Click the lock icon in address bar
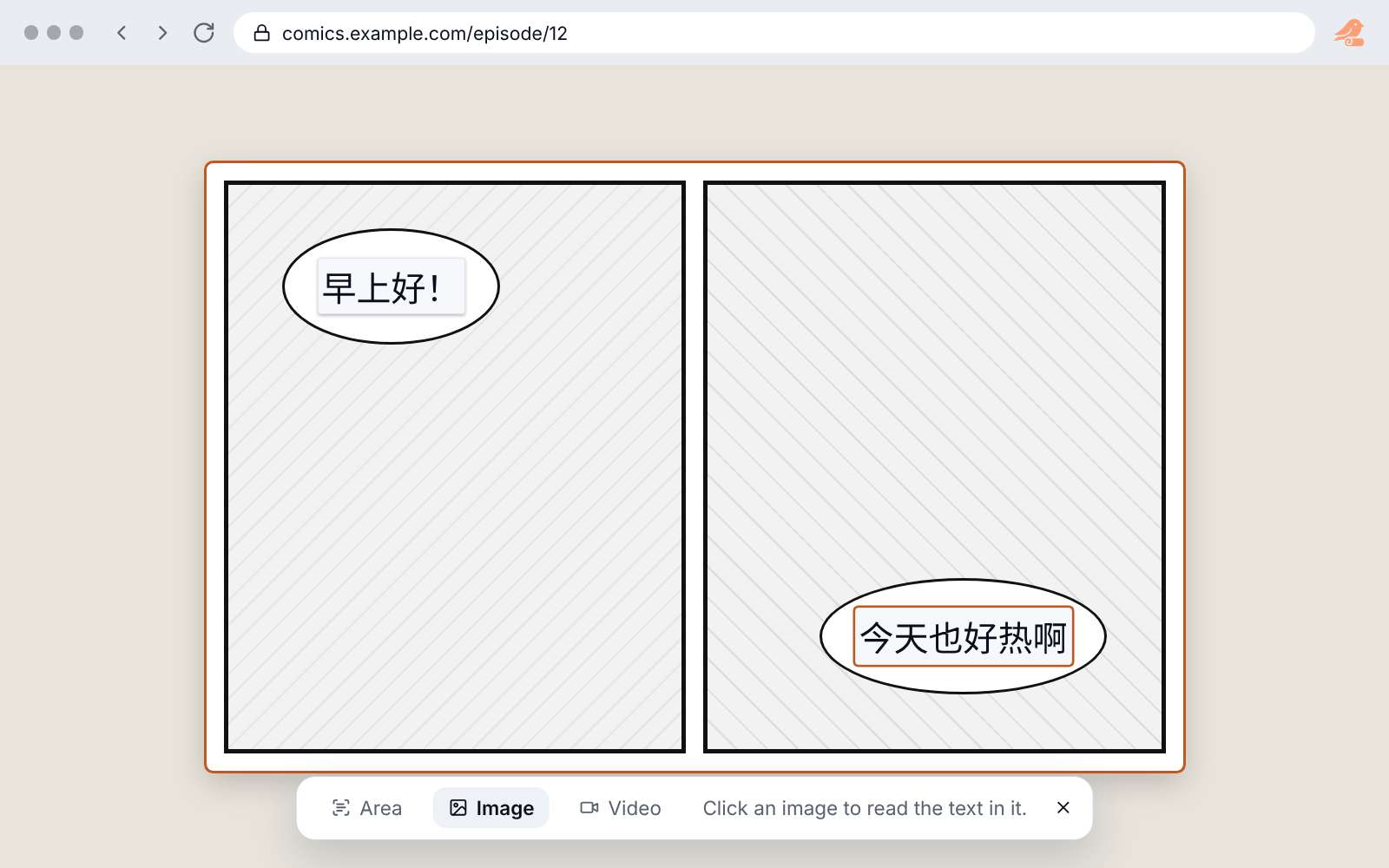This screenshot has height=868, width=1389. (261, 33)
